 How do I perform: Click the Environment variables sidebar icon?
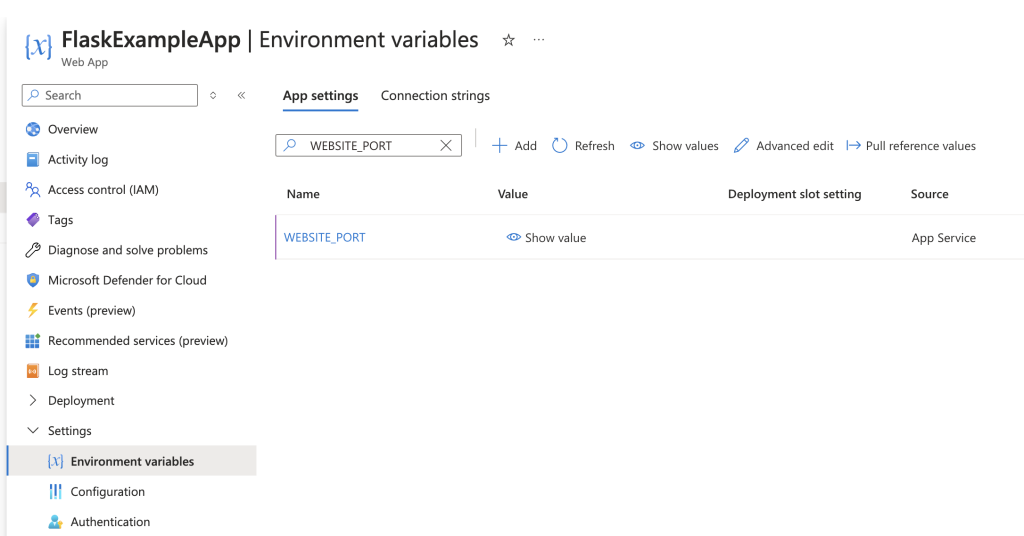(x=56, y=462)
